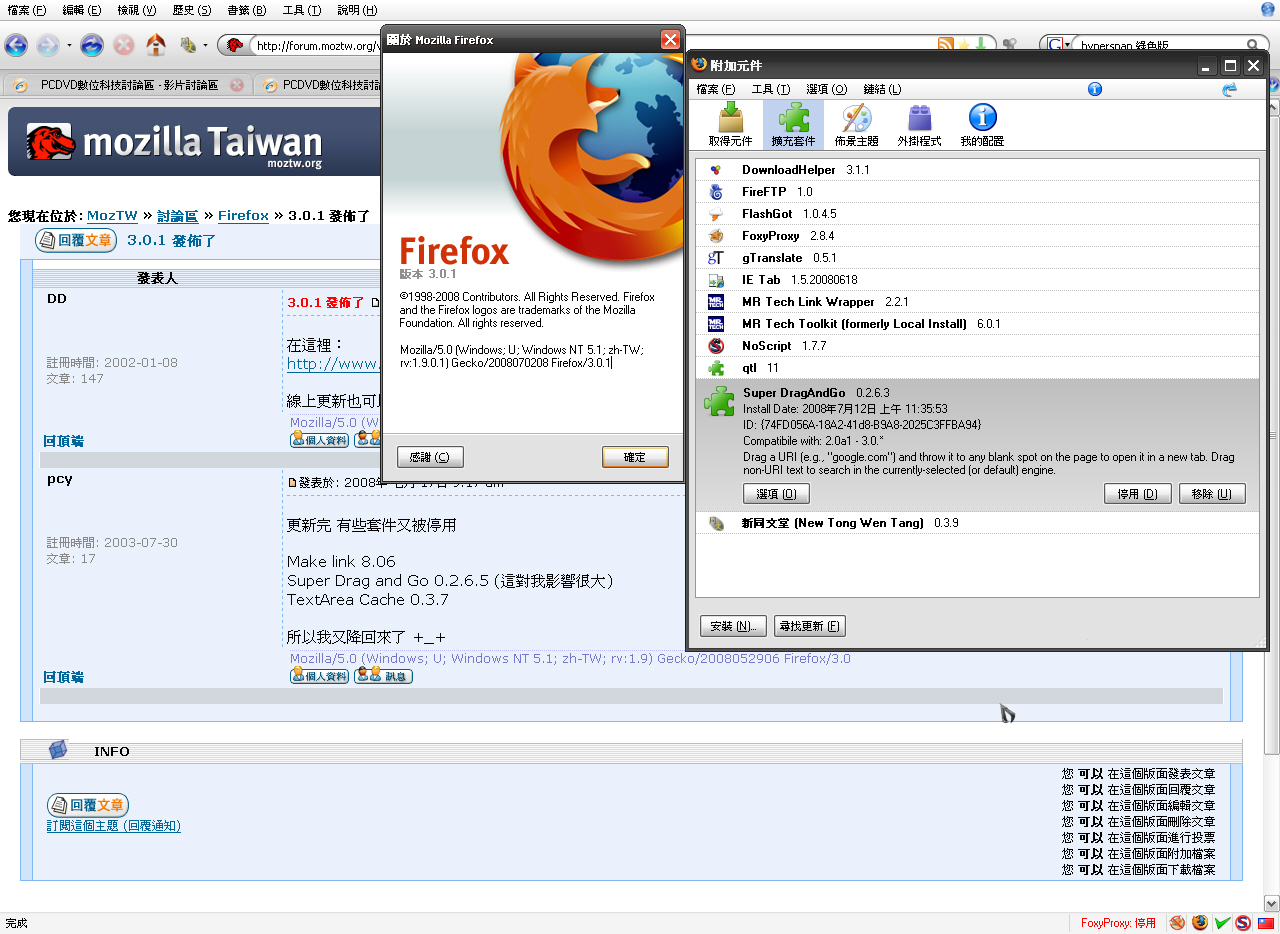
Task: Close the first PCDVD tab with its X
Action: click(x=237, y=85)
